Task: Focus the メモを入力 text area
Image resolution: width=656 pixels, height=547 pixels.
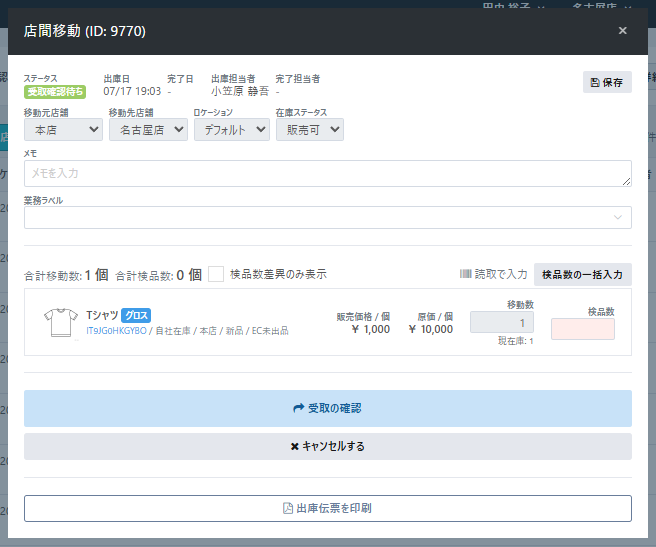Action: [x=328, y=173]
